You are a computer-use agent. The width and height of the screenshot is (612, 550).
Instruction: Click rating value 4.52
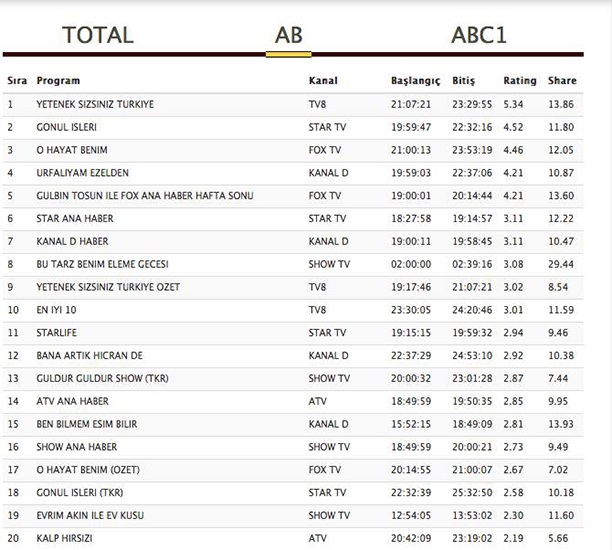(513, 127)
